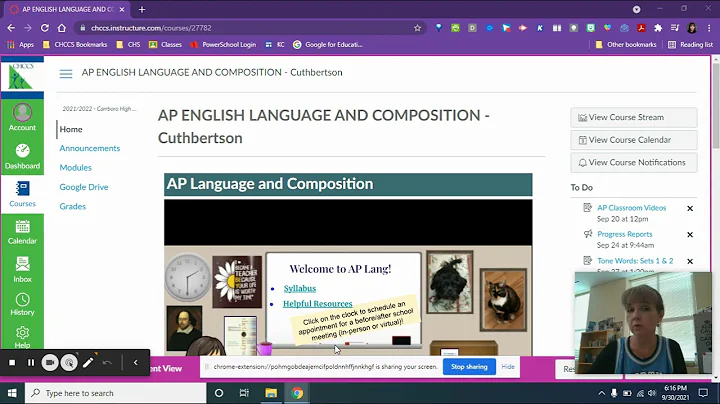The width and height of the screenshot is (720, 404).
Task: Click Stop sharing button
Action: pyautogui.click(x=469, y=367)
